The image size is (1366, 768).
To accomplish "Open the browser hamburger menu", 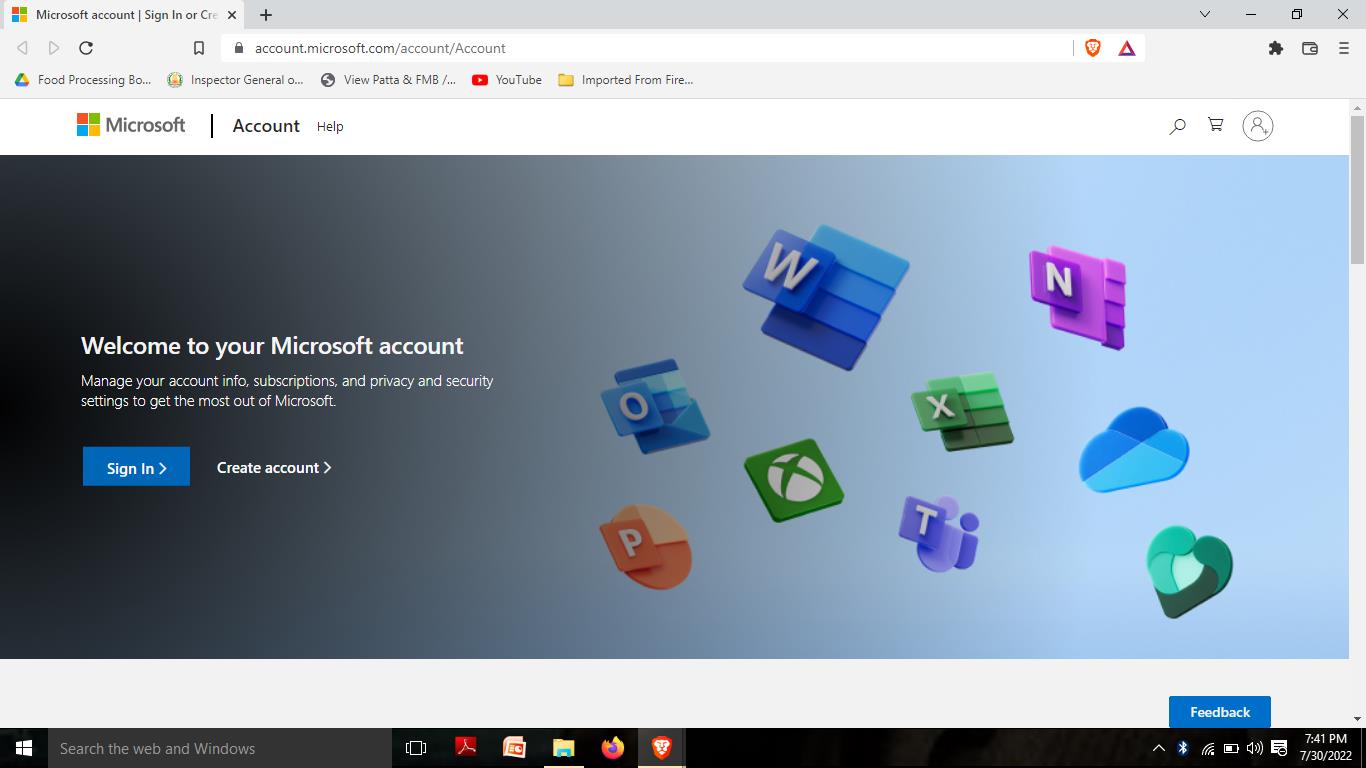I will pos(1344,48).
